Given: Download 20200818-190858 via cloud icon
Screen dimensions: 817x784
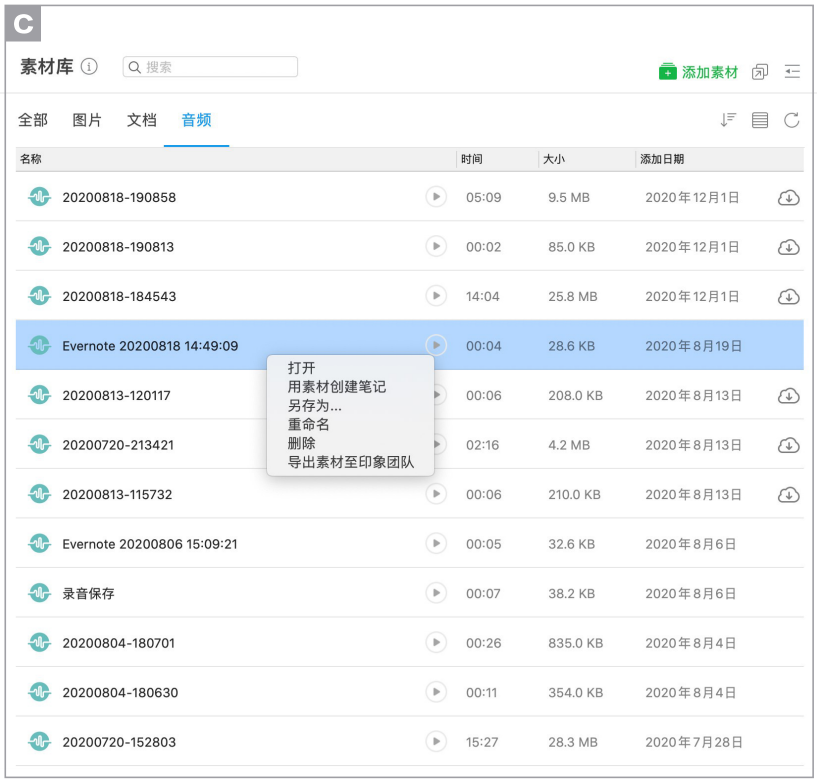Looking at the screenshot, I should click(x=789, y=197).
